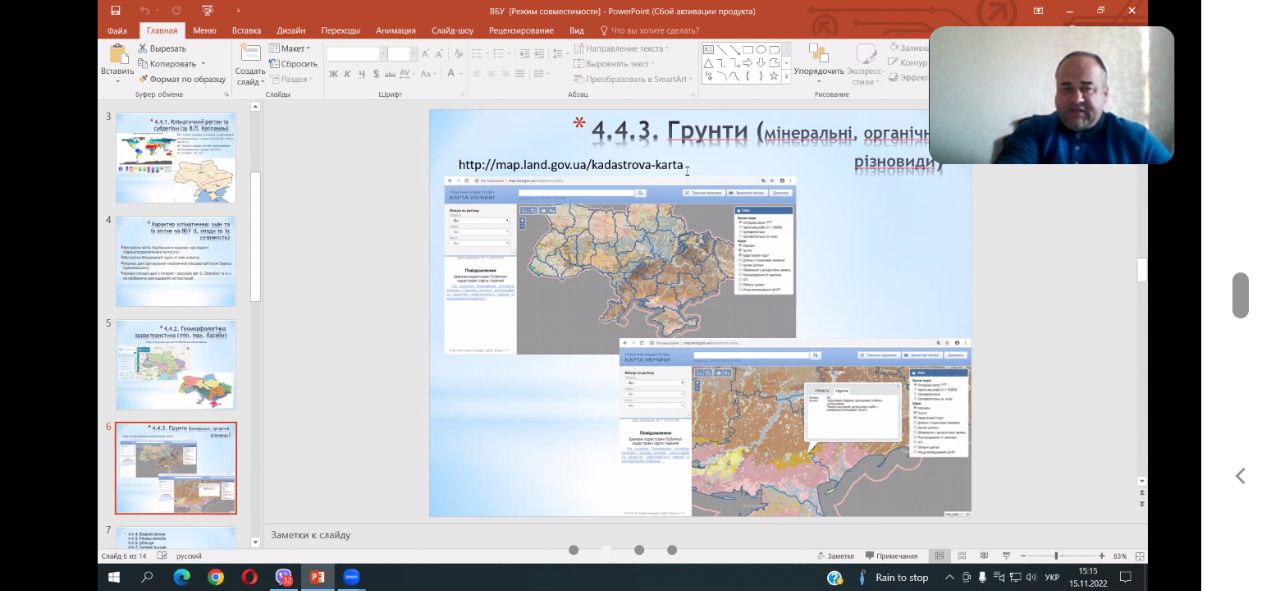Toggle bold (Ж) formatting
Screen dimensions: 1280x591
(334, 74)
